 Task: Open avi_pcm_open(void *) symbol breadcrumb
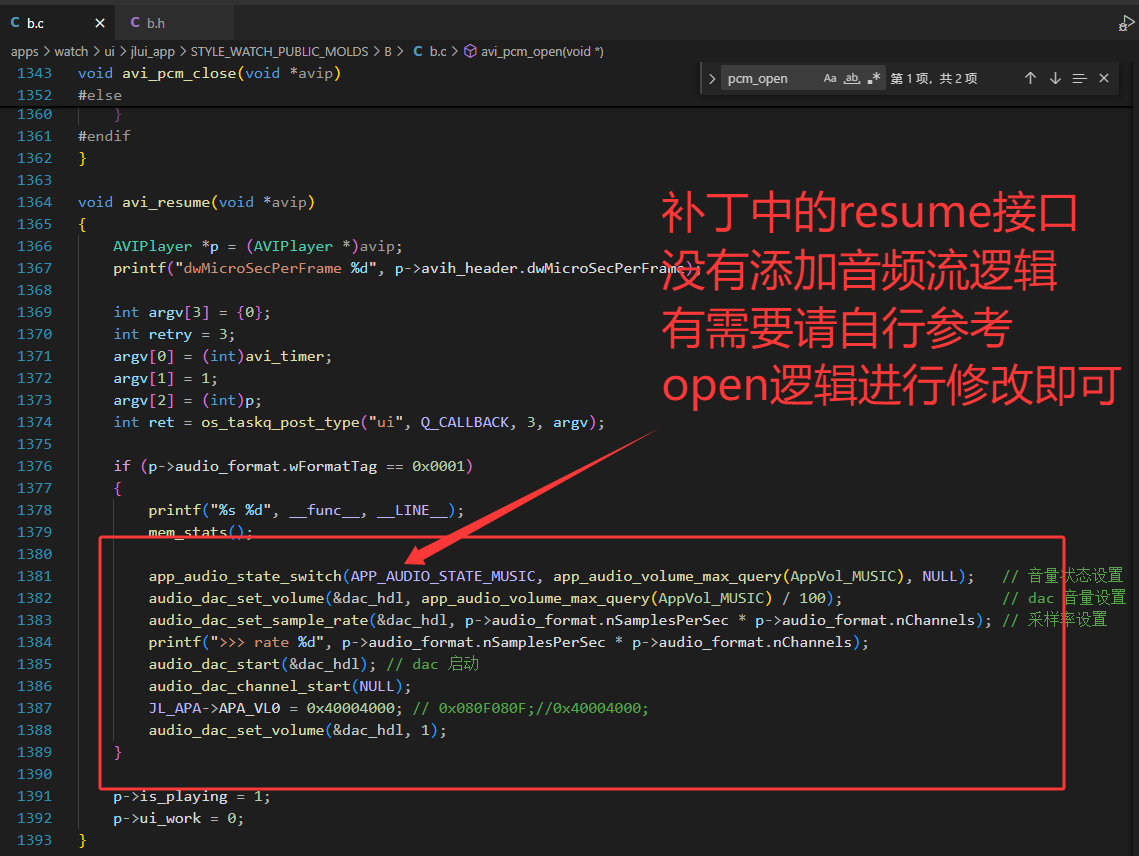click(534, 52)
